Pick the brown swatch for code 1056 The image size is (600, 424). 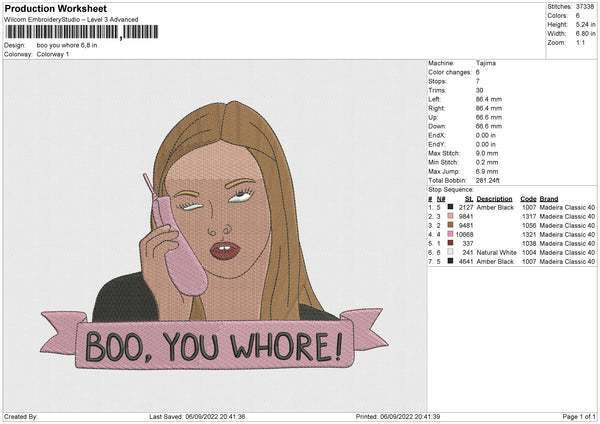(450, 225)
